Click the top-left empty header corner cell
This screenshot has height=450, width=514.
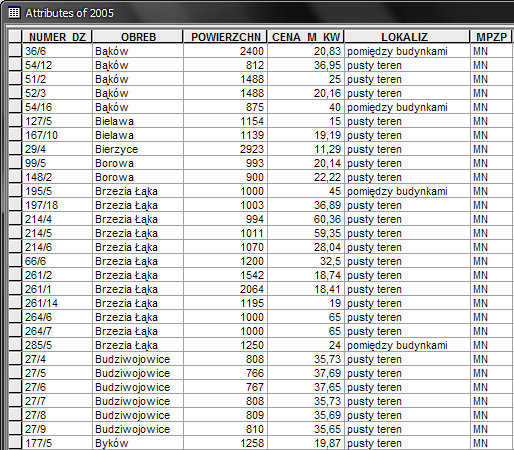click(x=15, y=37)
